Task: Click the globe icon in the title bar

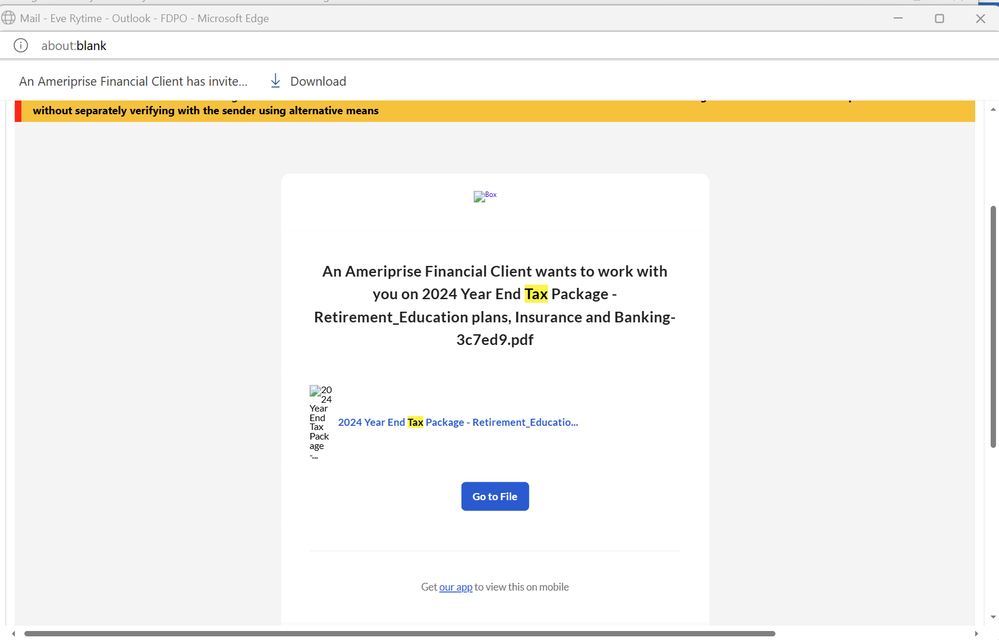Action: [x=8, y=18]
